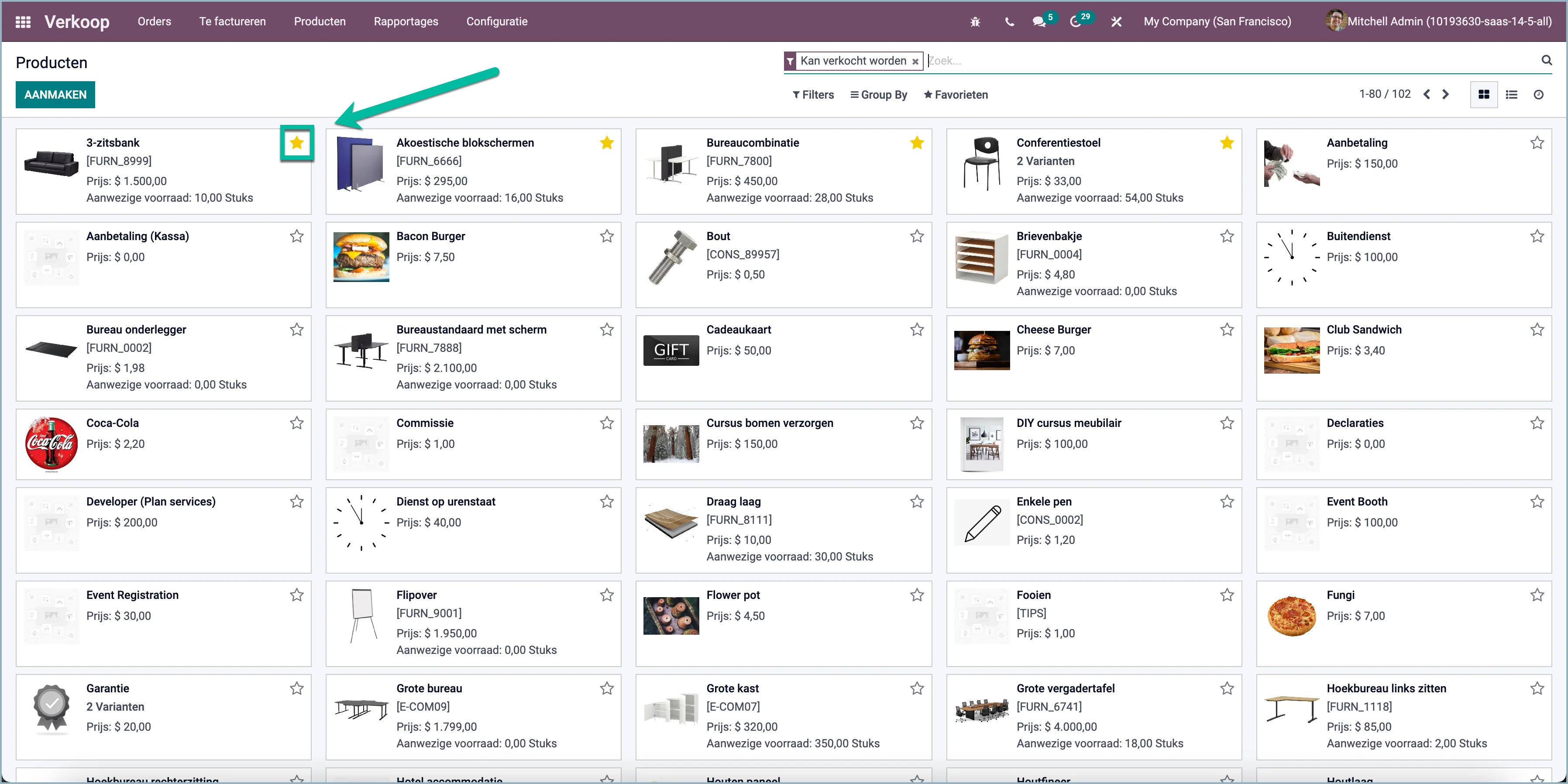Open the Buitendienst product card
Image resolution: width=1568 pixels, height=784 pixels.
tap(1404, 265)
